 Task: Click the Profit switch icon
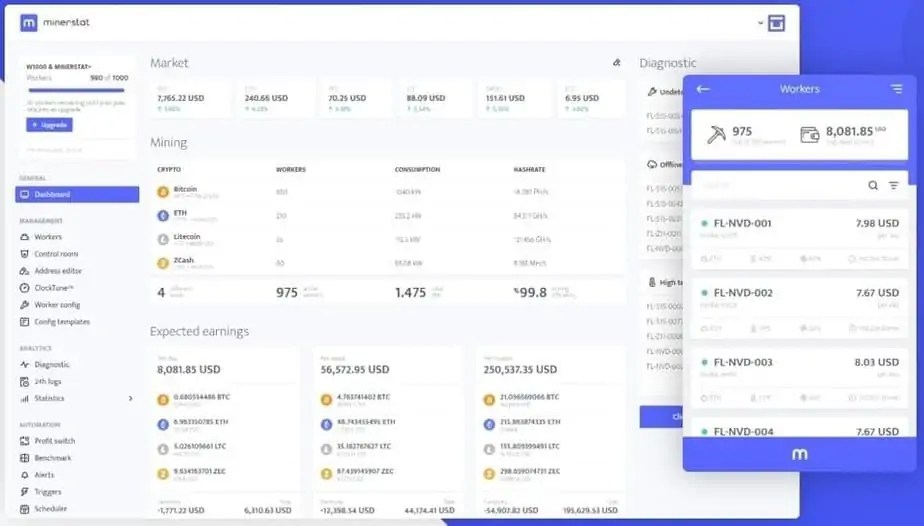click(24, 441)
